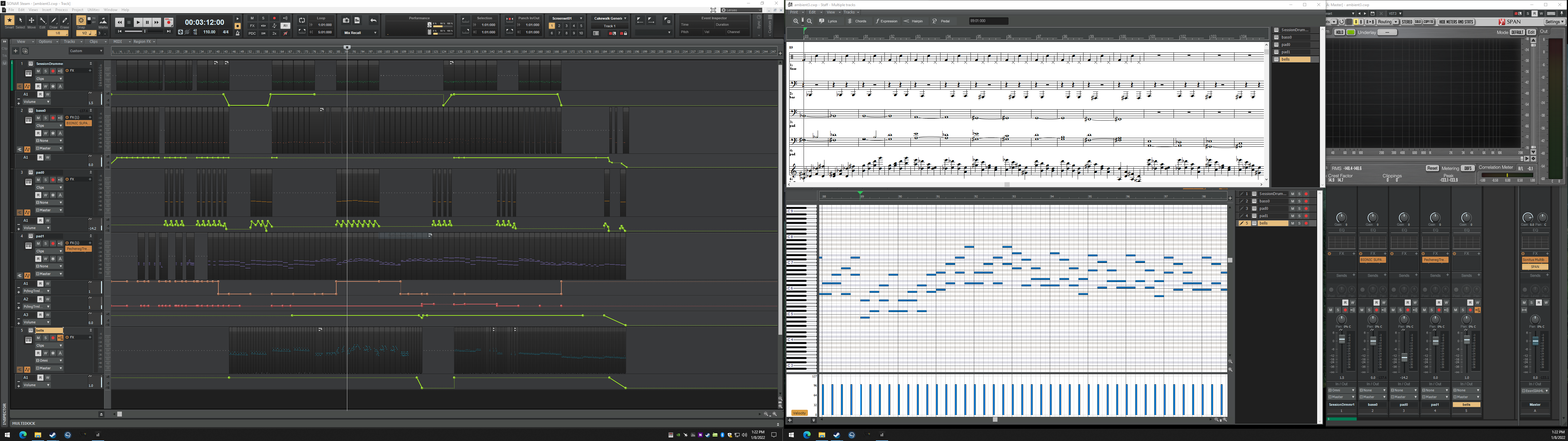Open the Mix Recall dropdown
This screenshot has height=441, width=1568.
pos(360,33)
